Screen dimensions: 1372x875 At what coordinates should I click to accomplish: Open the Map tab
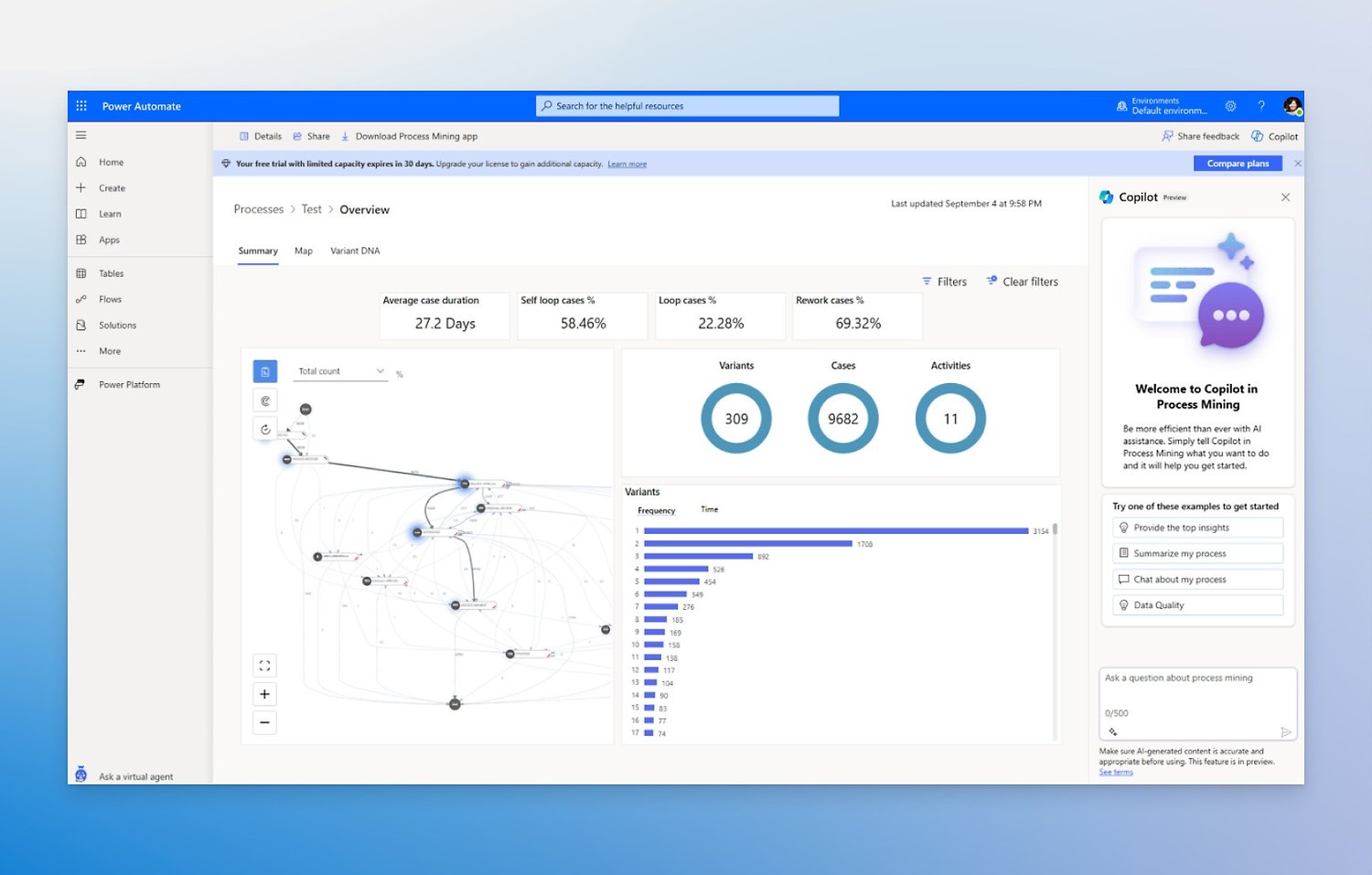click(303, 250)
